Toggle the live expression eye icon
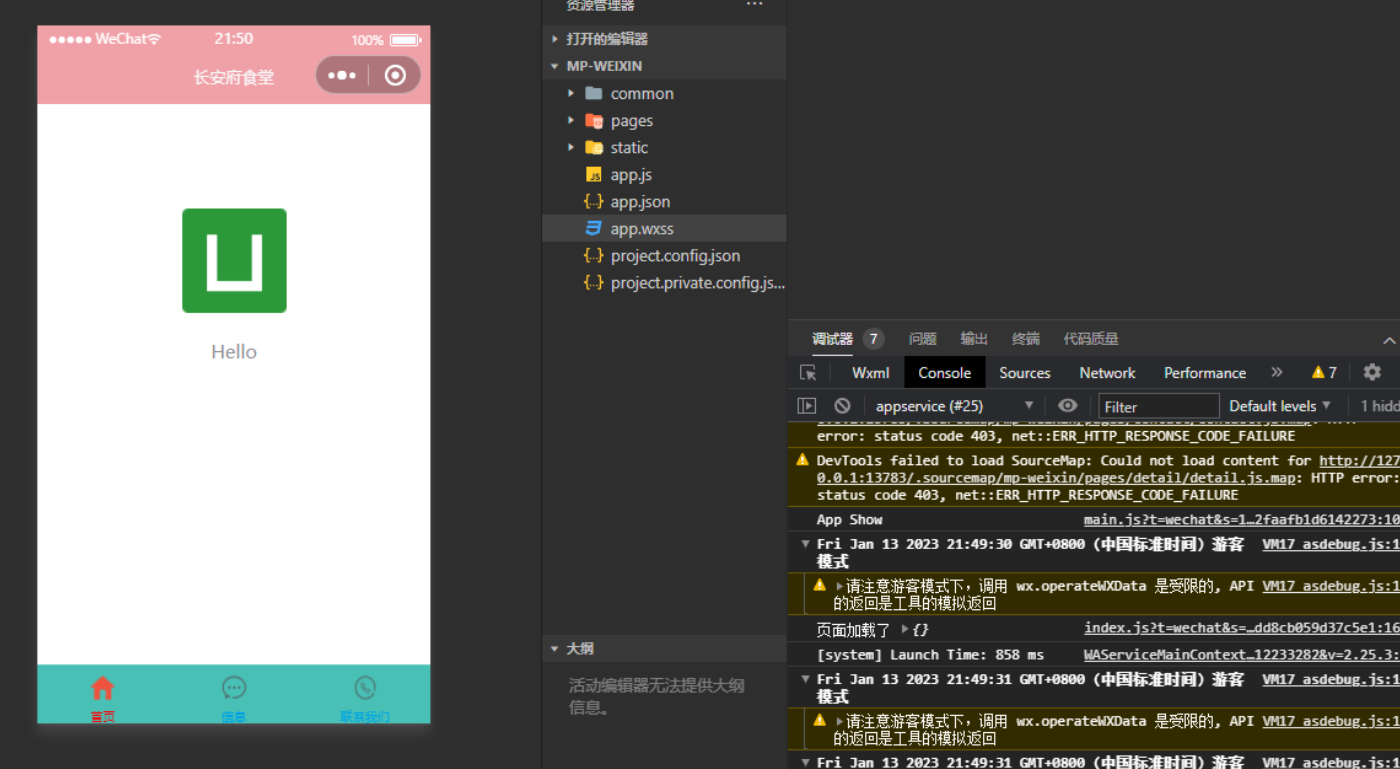The image size is (1400, 769). 1068,406
